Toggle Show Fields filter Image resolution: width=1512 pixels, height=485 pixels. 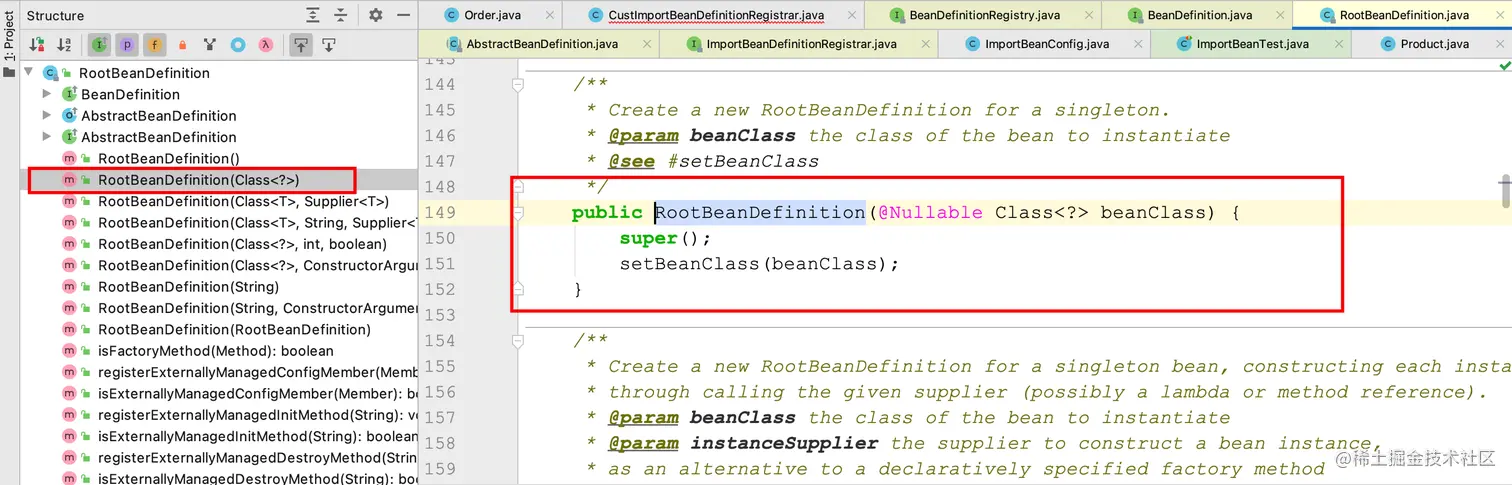(x=155, y=45)
